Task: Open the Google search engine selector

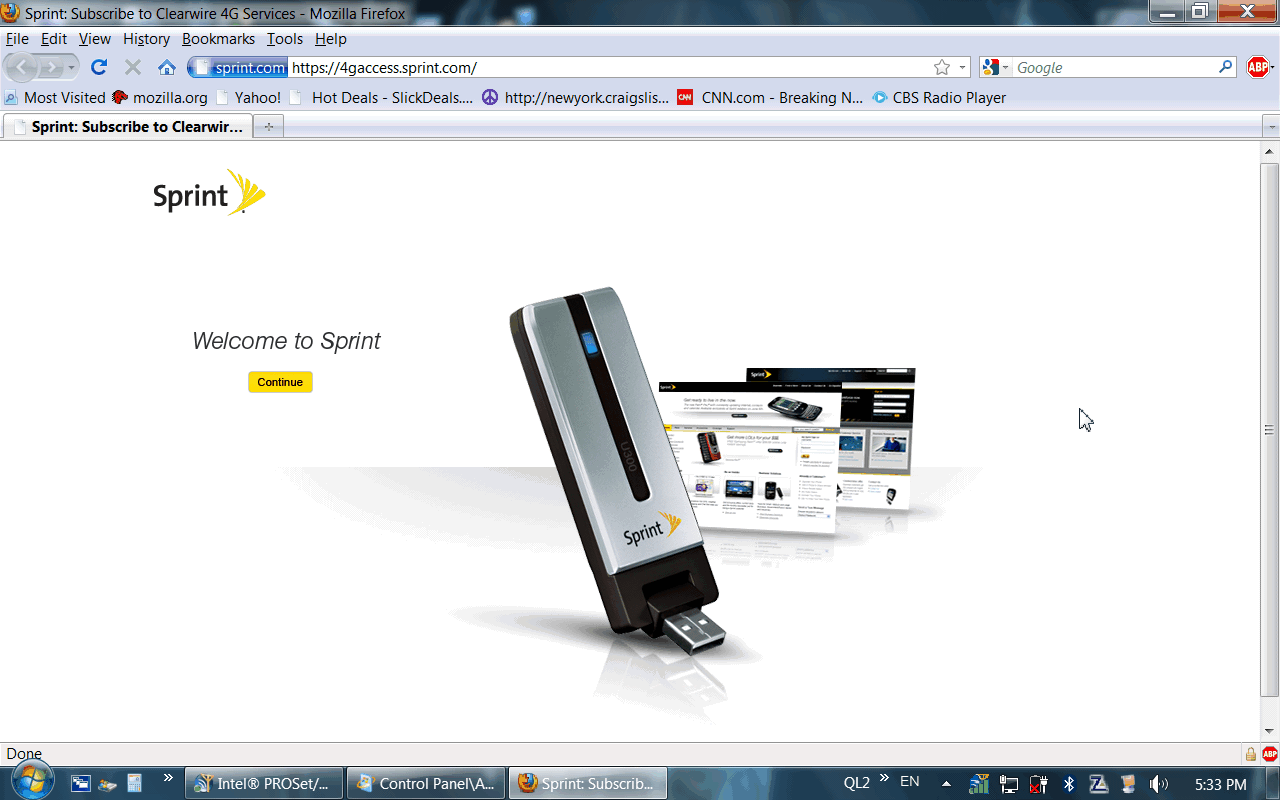Action: point(996,67)
